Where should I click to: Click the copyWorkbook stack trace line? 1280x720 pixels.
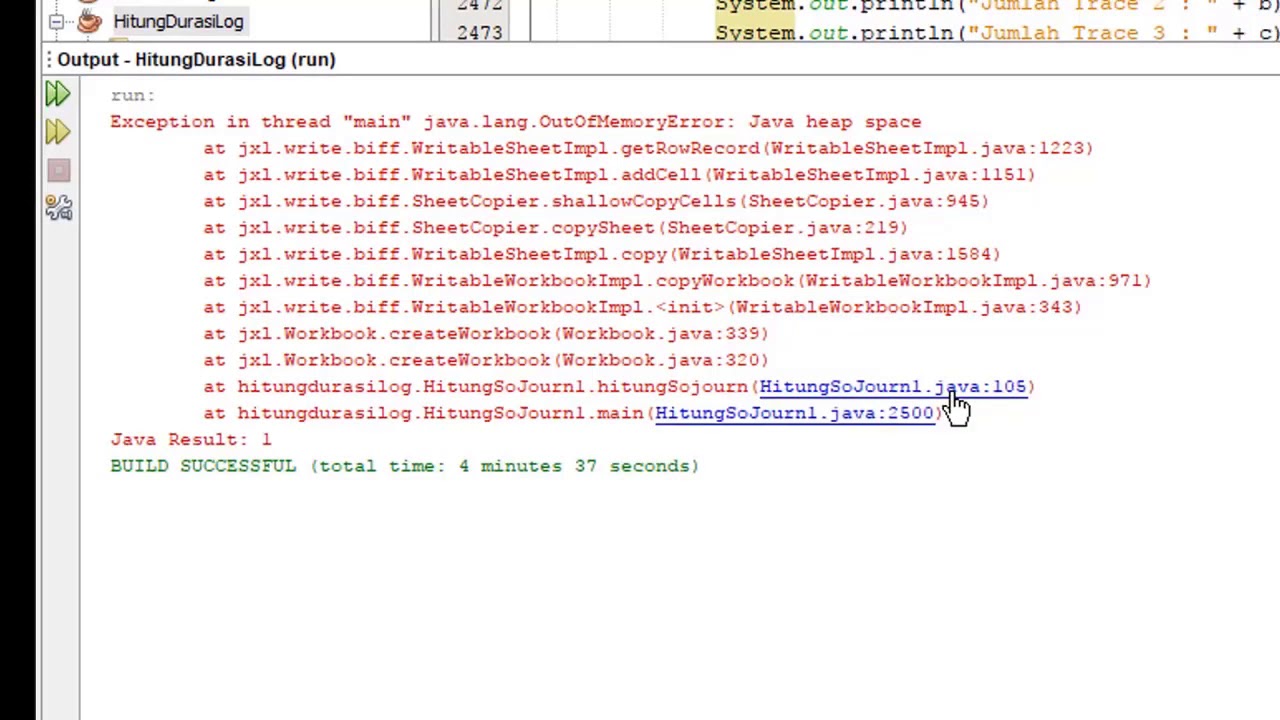pyautogui.click(x=677, y=281)
